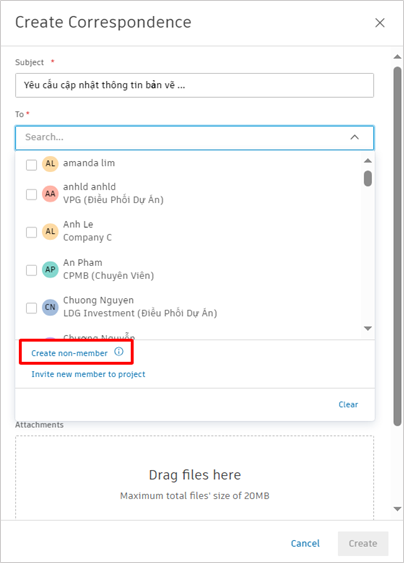Click the recipient list scroll up arrow
This screenshot has width=404, height=563.
tap(368, 160)
